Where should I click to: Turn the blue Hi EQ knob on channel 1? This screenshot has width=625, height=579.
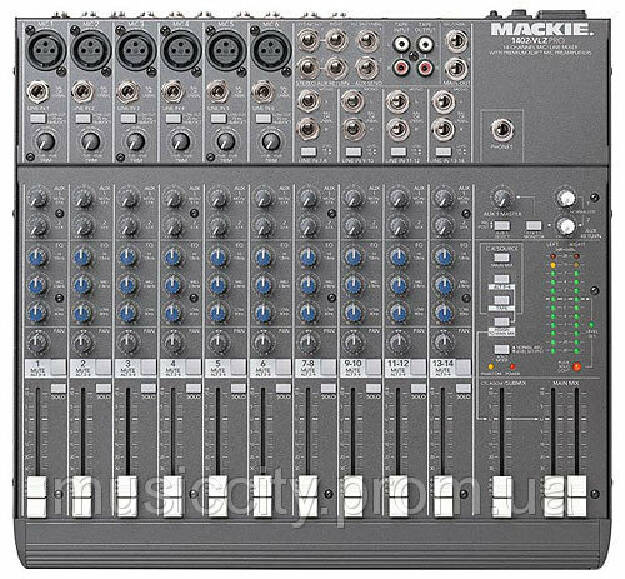(x=38, y=257)
